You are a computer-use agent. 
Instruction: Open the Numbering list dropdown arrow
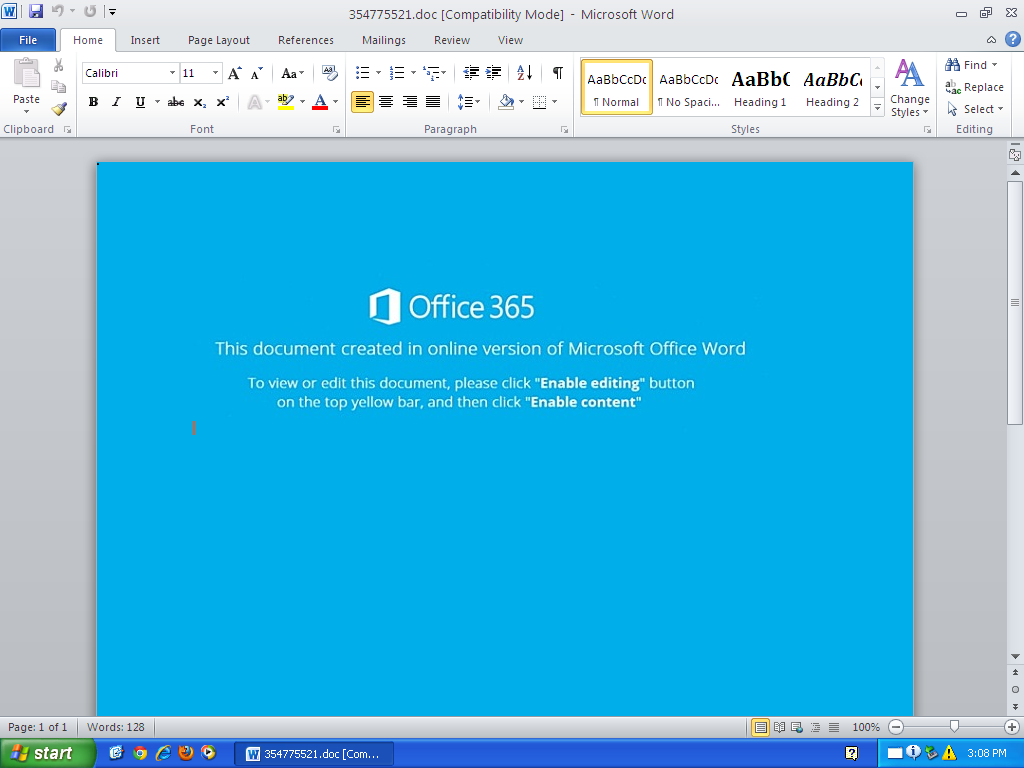click(413, 72)
